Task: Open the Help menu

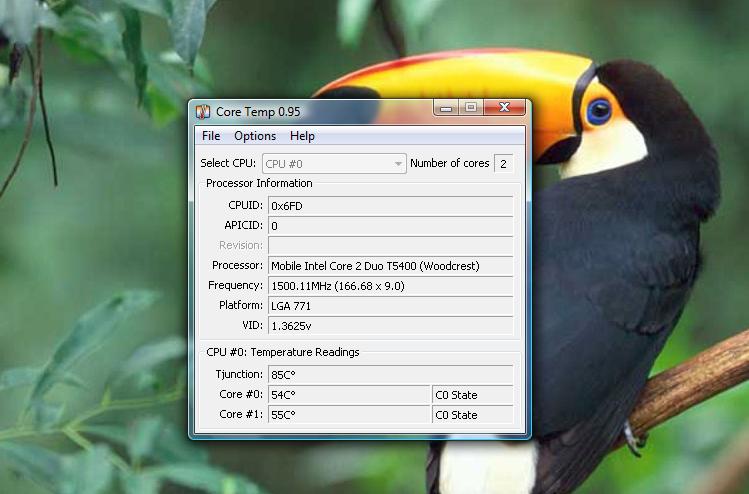Action: point(302,136)
